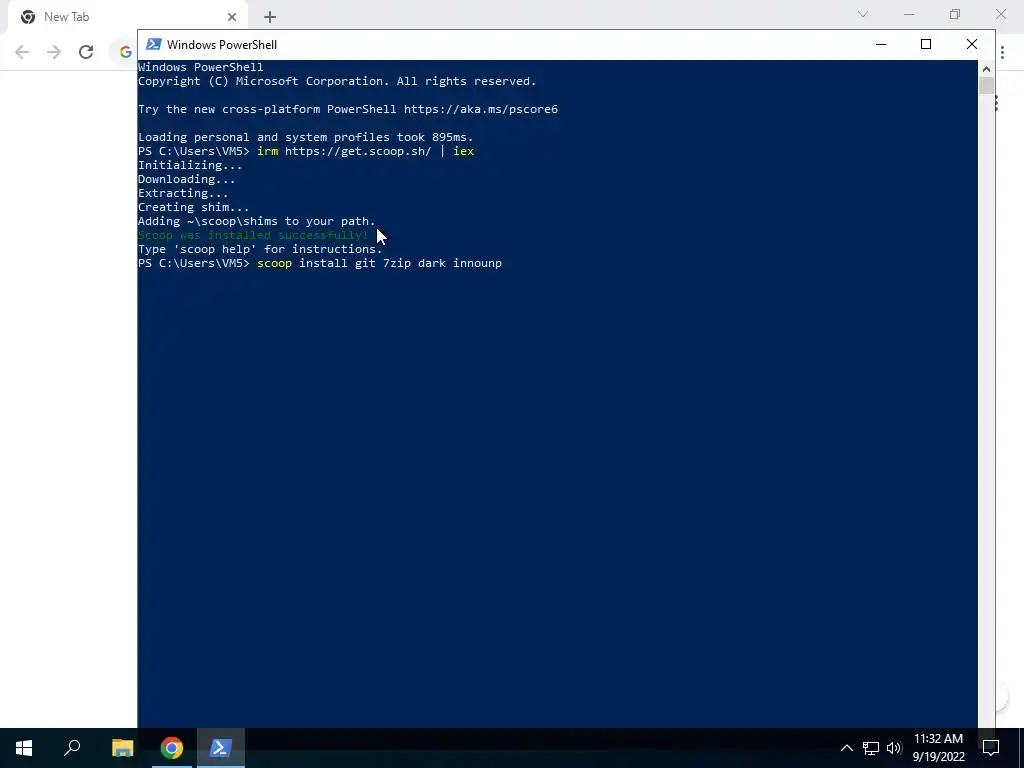Image resolution: width=1024 pixels, height=768 pixels.
Task: Click the 'Extracting...' output line
Action: tap(183, 193)
